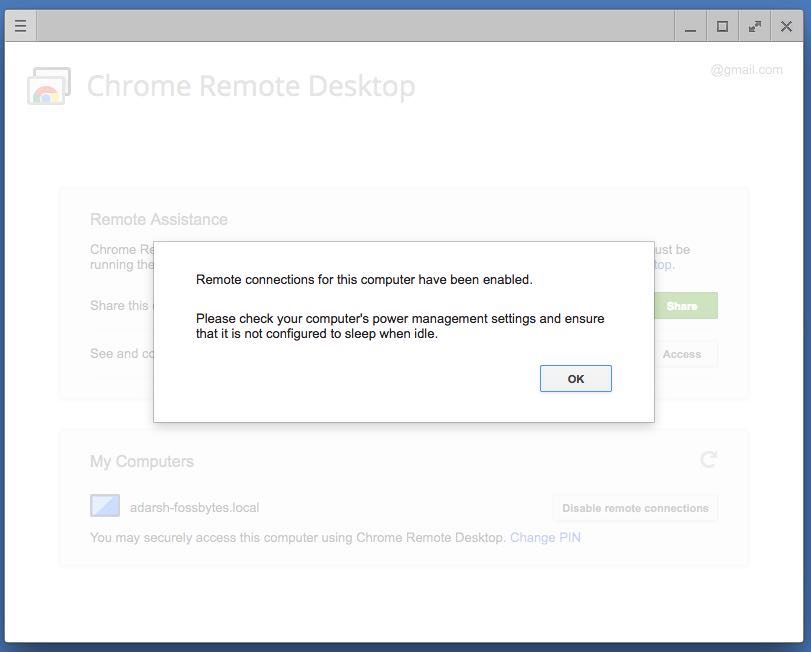
Task: Click the My Computers heading
Action: coord(142,461)
